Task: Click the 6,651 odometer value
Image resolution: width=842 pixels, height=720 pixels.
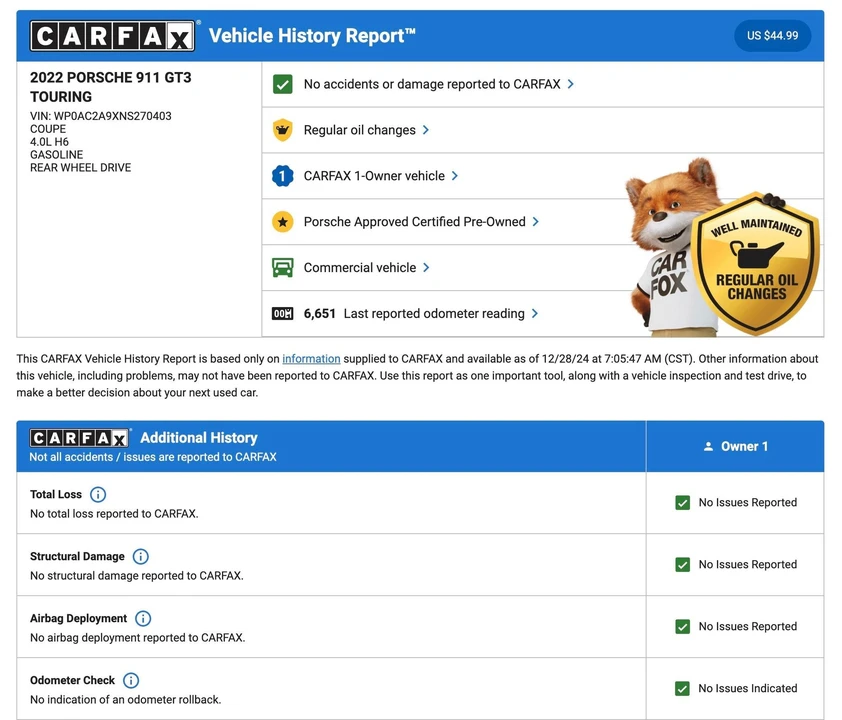Action: (320, 314)
